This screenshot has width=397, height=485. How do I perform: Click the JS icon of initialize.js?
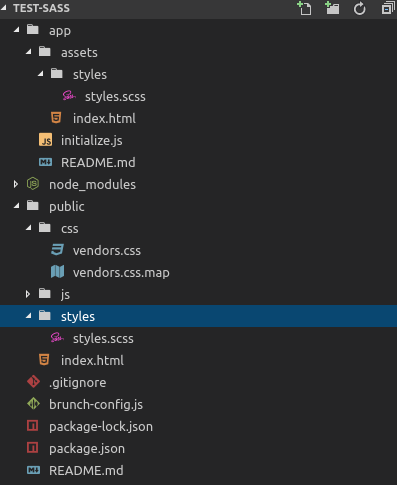tap(45, 140)
